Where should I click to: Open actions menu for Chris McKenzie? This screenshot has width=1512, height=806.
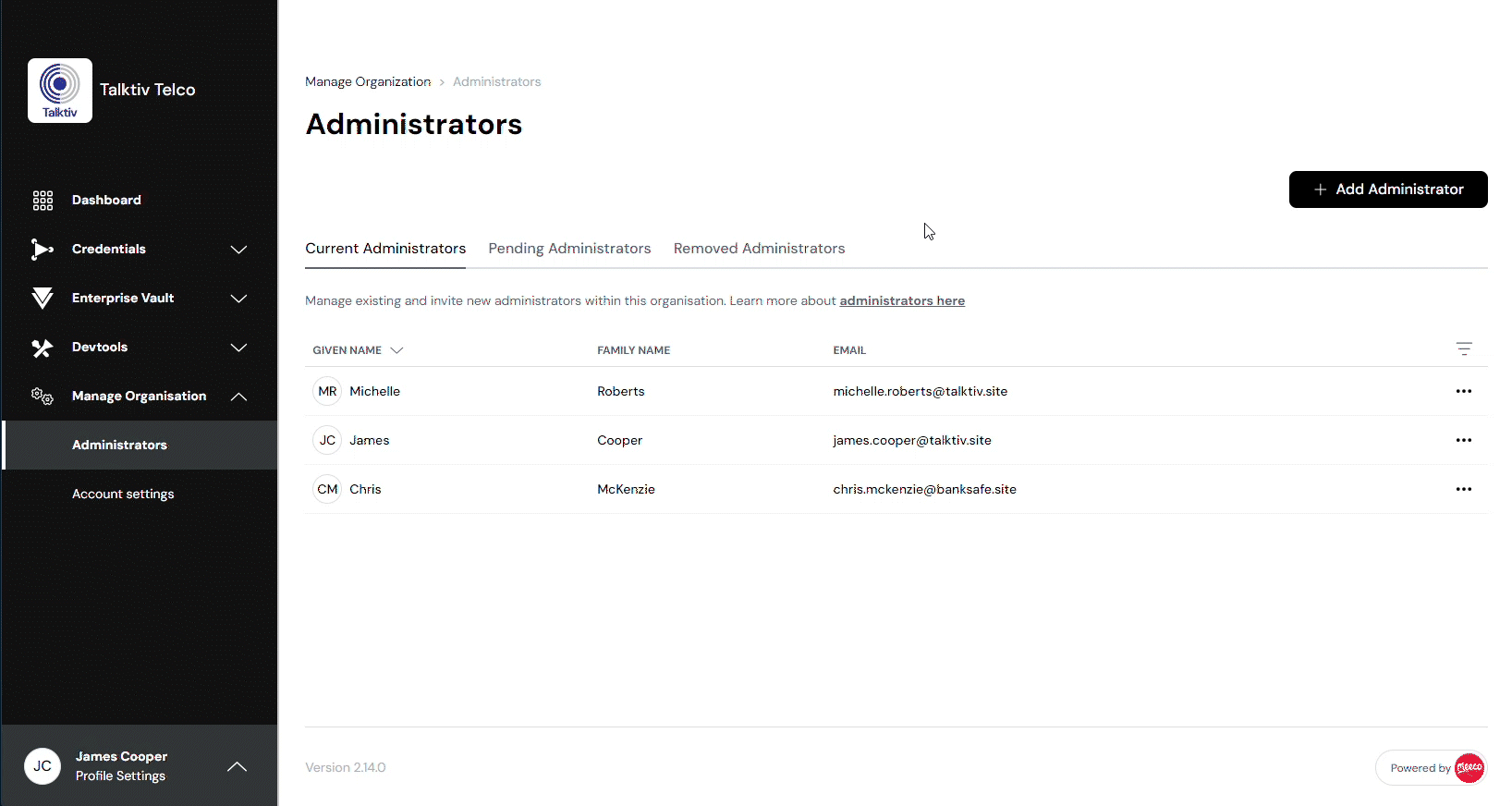[1464, 489]
